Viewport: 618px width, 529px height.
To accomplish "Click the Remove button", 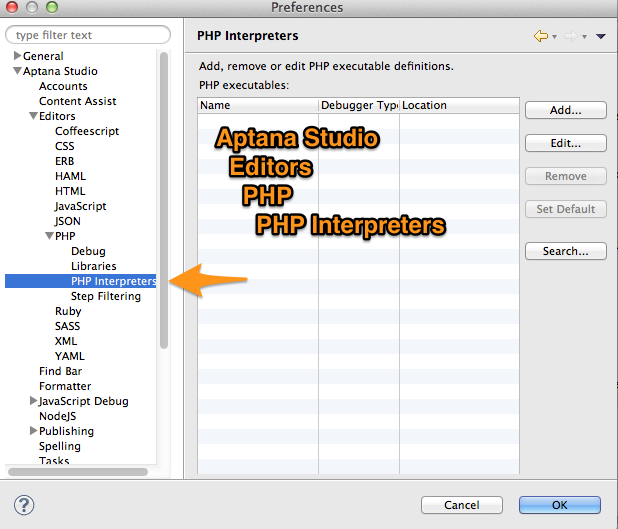I will click(x=566, y=176).
